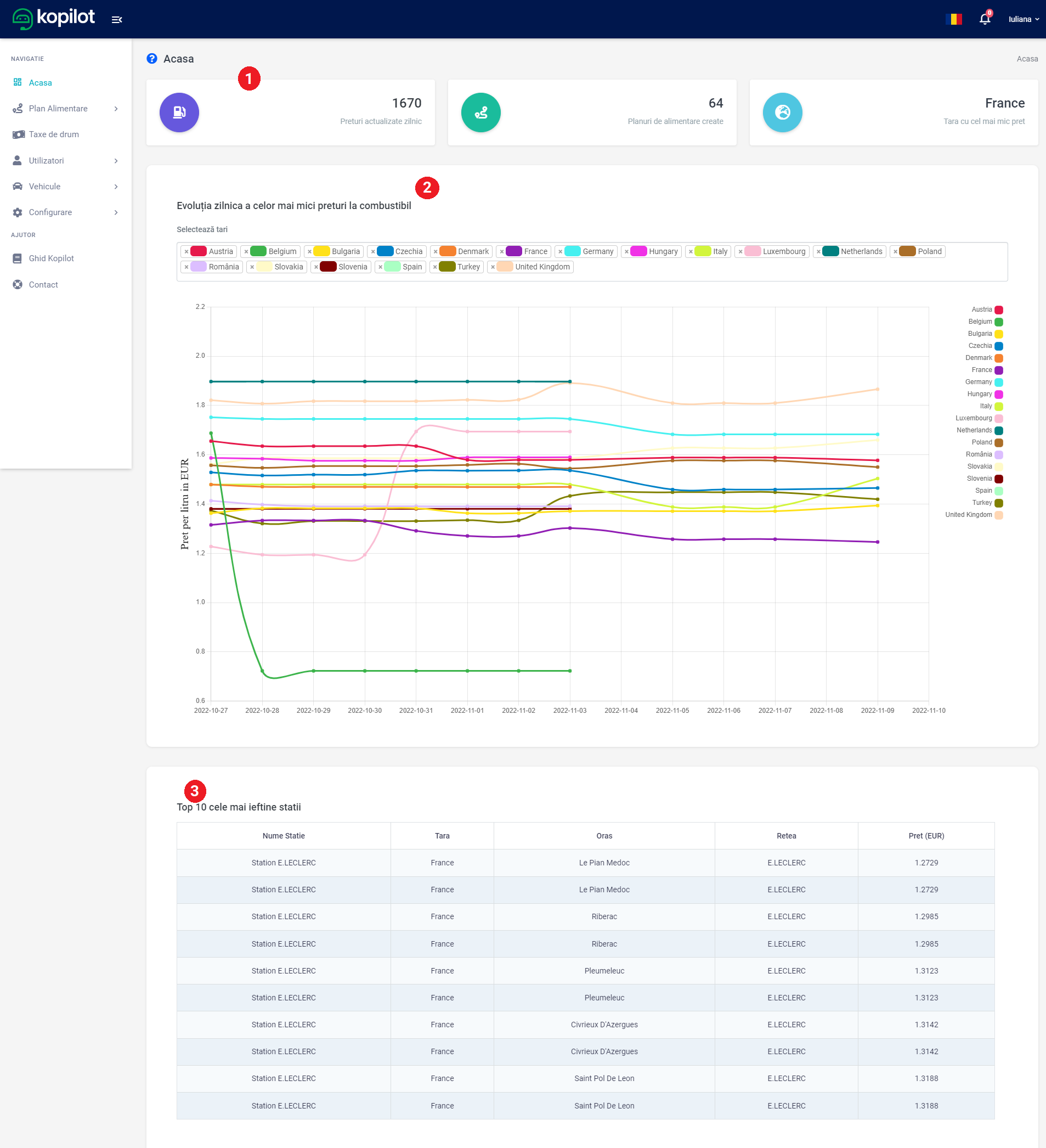Screen dimensions: 1046x1148
Task: Click the kopilot logo
Action: point(54,18)
